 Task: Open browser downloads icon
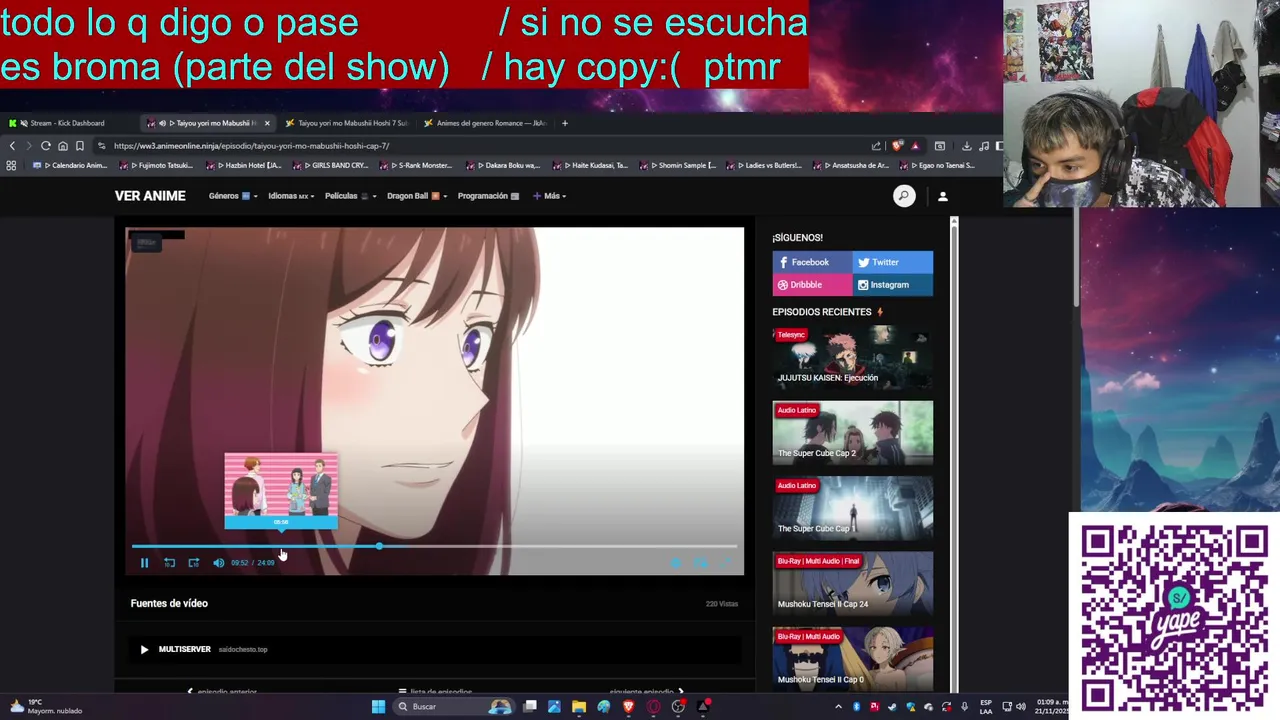point(966,146)
